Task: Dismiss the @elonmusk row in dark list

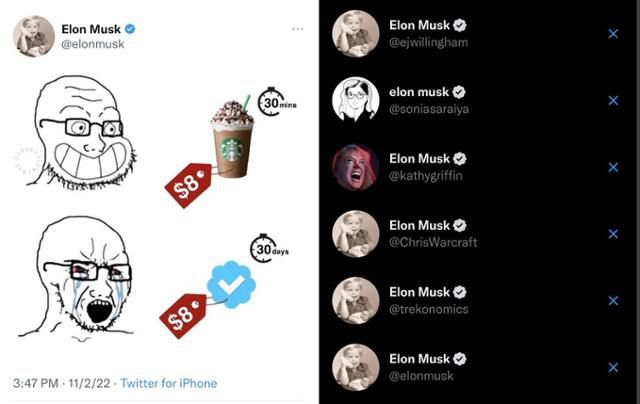Action: point(613,367)
